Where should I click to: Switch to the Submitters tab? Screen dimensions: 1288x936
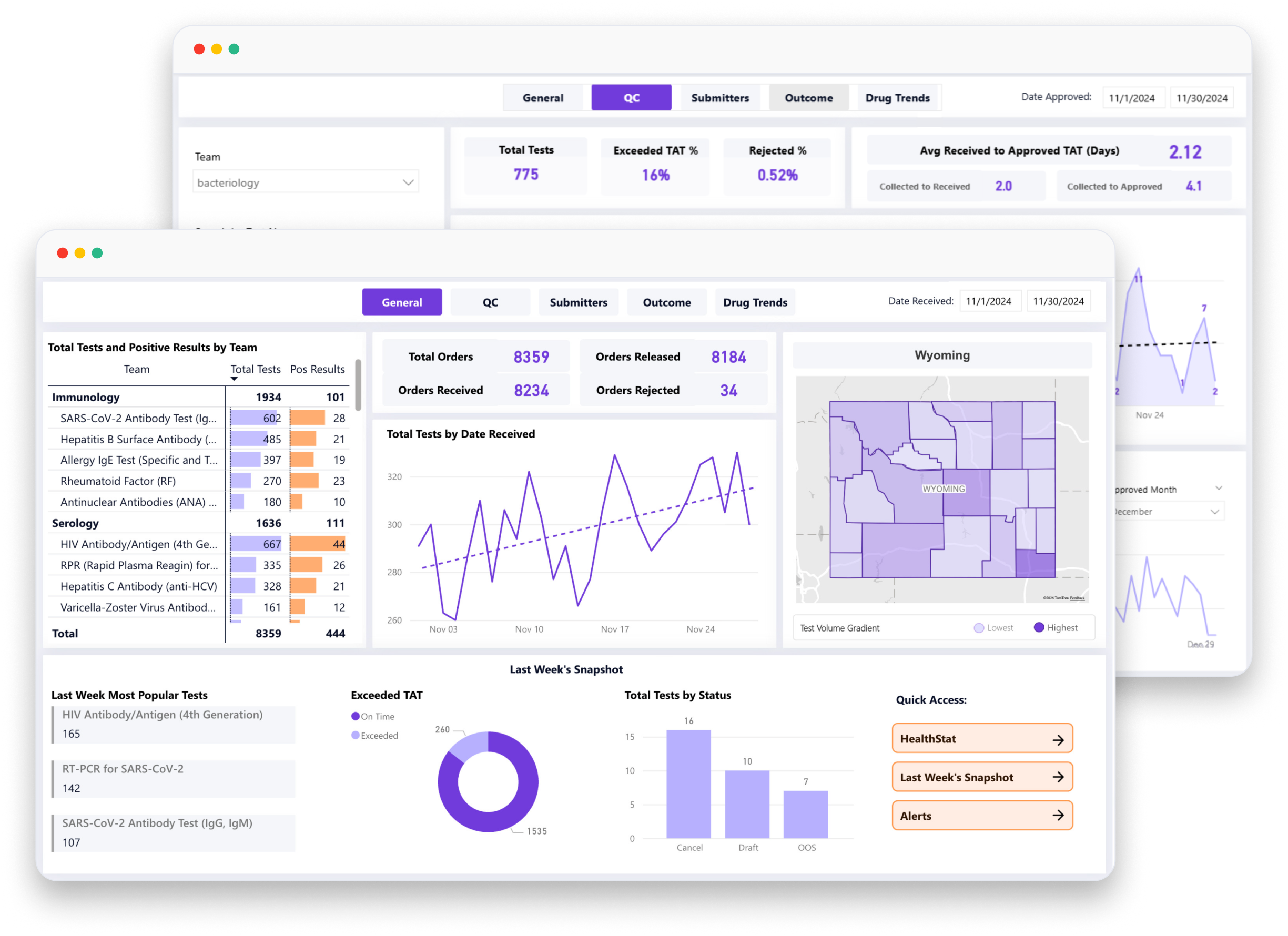pos(578,302)
